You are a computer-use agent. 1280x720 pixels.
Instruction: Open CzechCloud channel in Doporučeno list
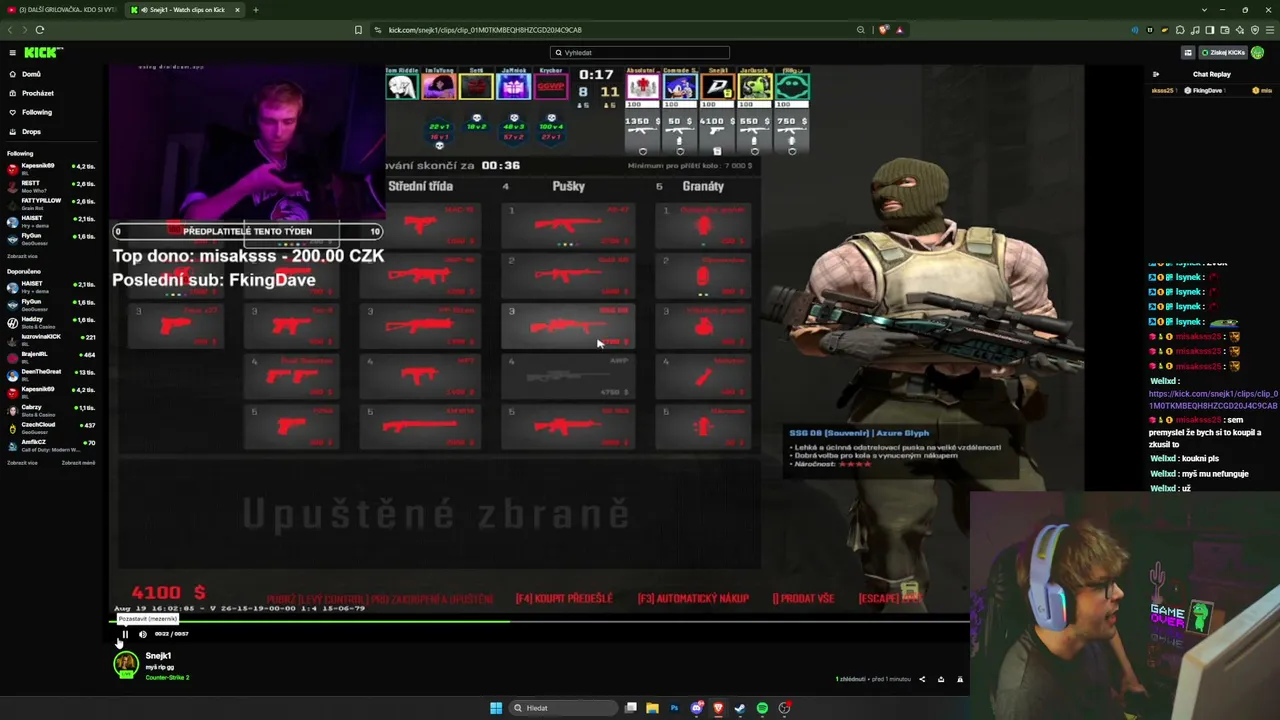click(50, 426)
